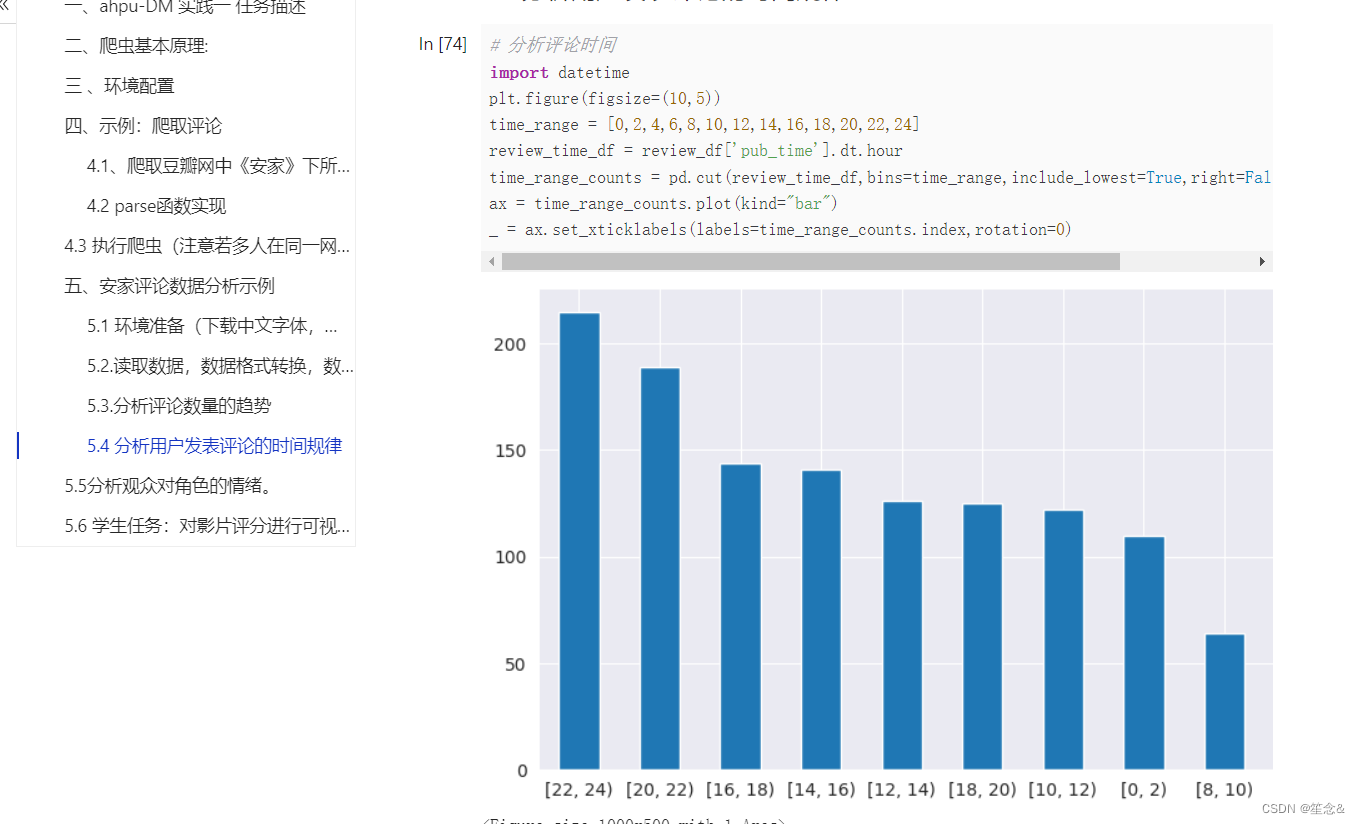Select 4.1 爬取豆瓣网中《安家》 entry
The image size is (1360, 824).
[x=218, y=166]
